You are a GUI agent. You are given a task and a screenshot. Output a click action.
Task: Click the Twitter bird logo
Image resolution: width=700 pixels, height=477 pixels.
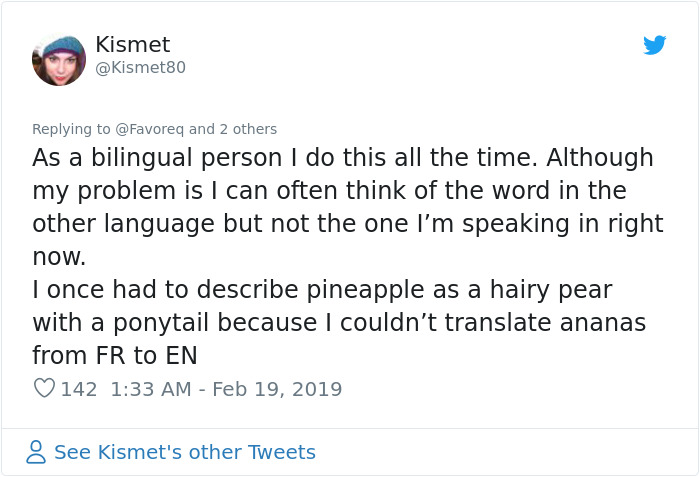coord(654,45)
